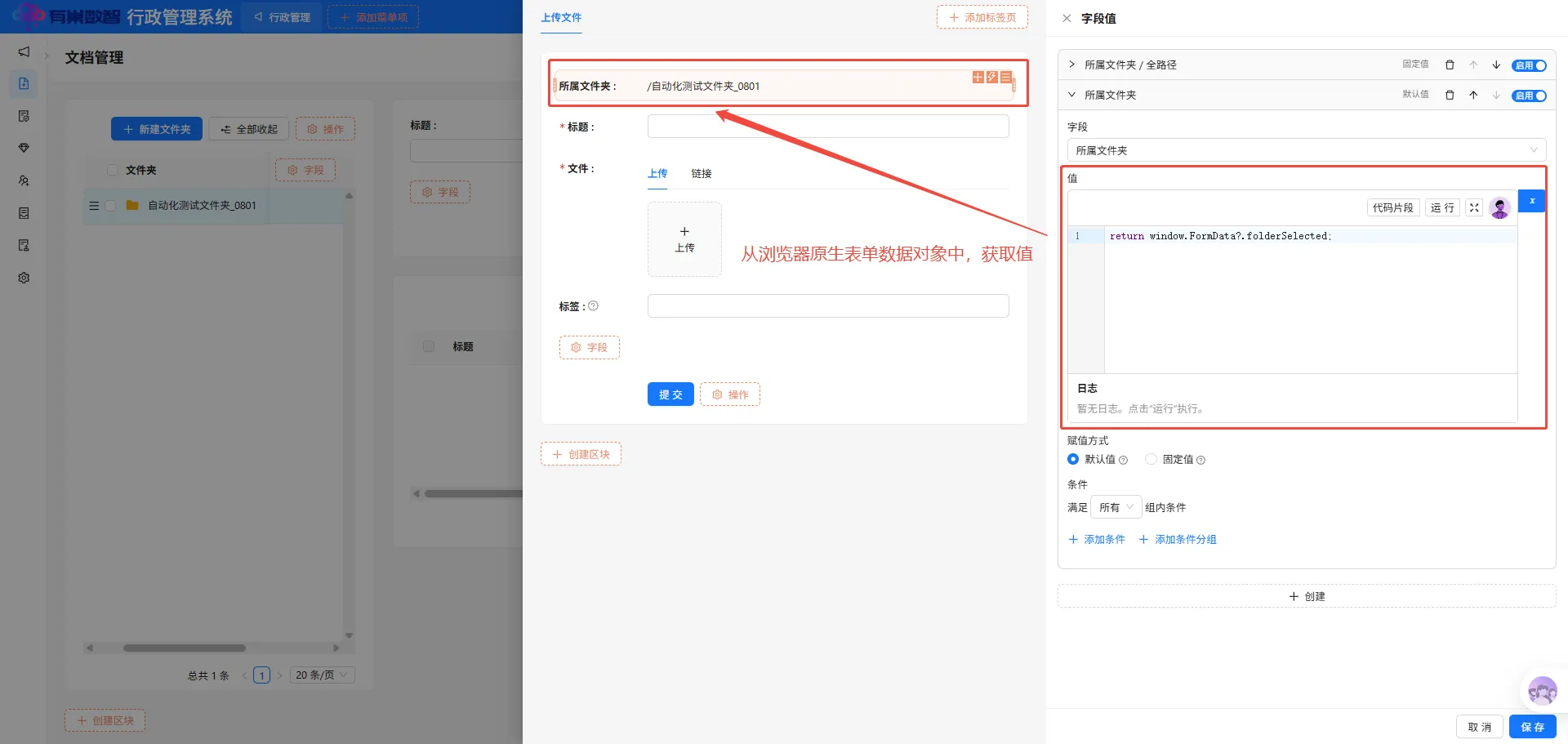Move 所属文件夹 default value row down
1568x744 pixels.
click(1496, 95)
